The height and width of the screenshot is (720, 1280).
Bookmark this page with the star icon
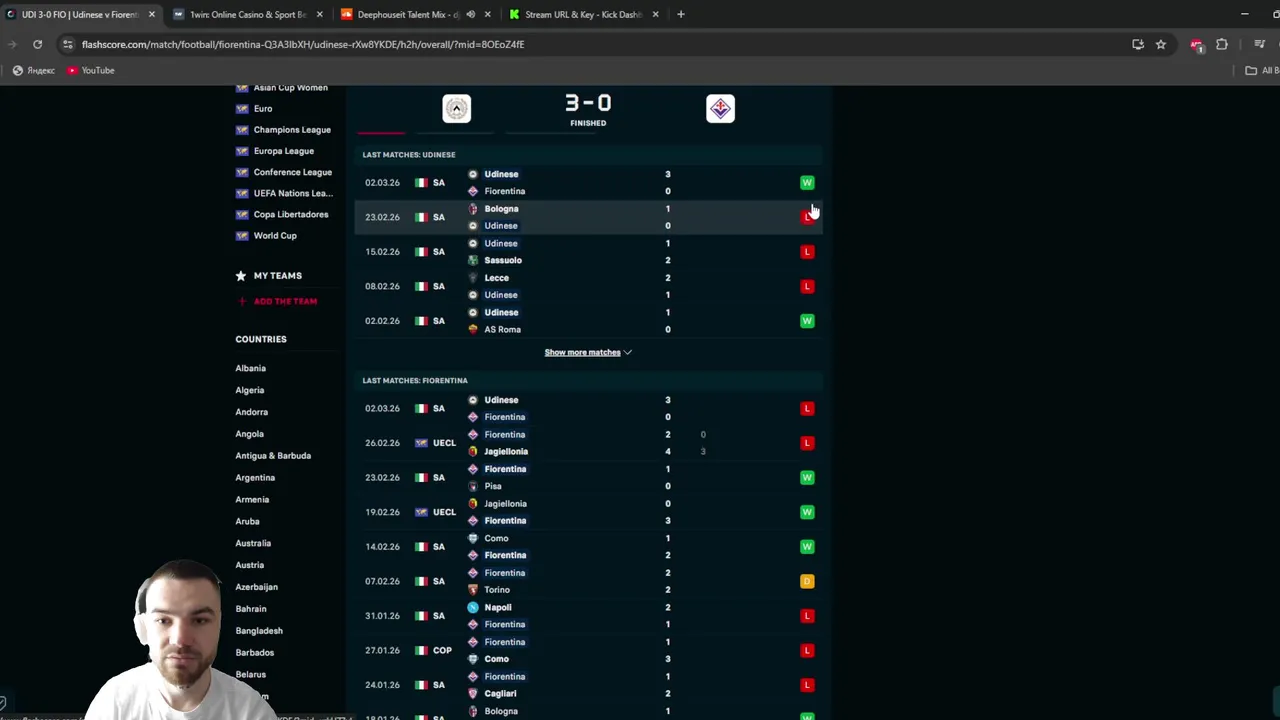[1161, 44]
